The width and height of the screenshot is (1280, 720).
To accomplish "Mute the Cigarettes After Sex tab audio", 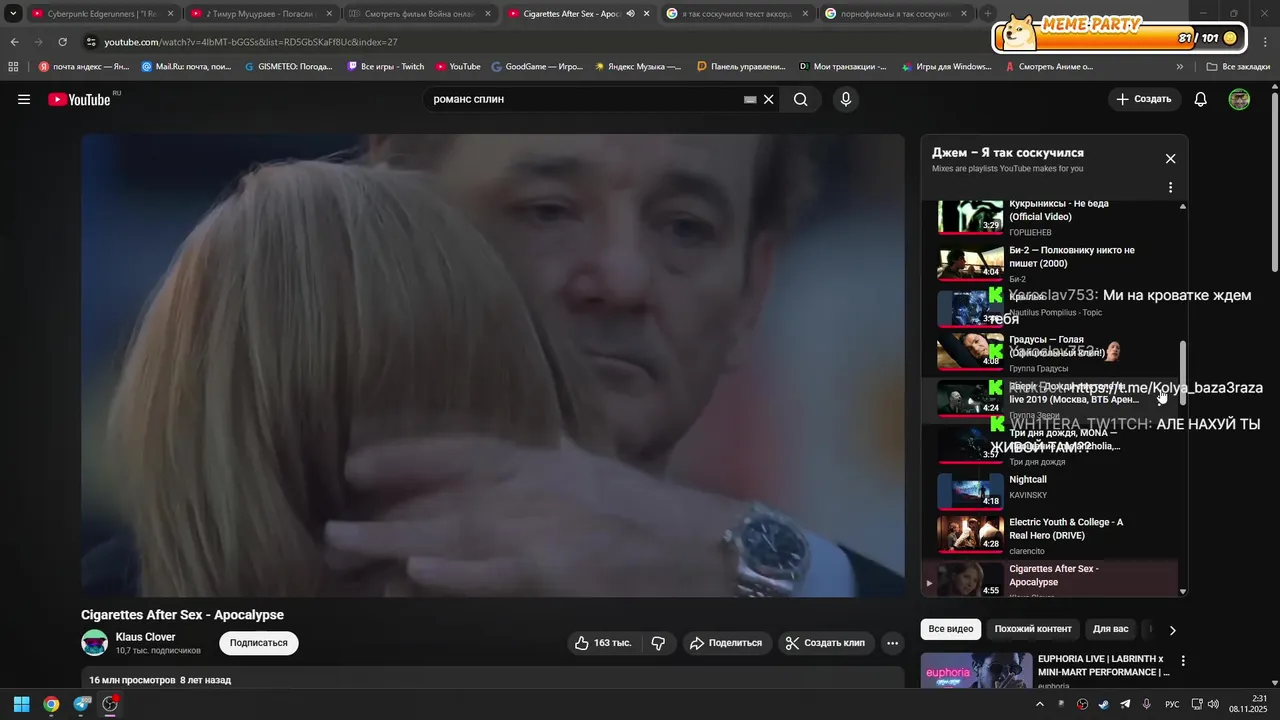I will coord(630,14).
